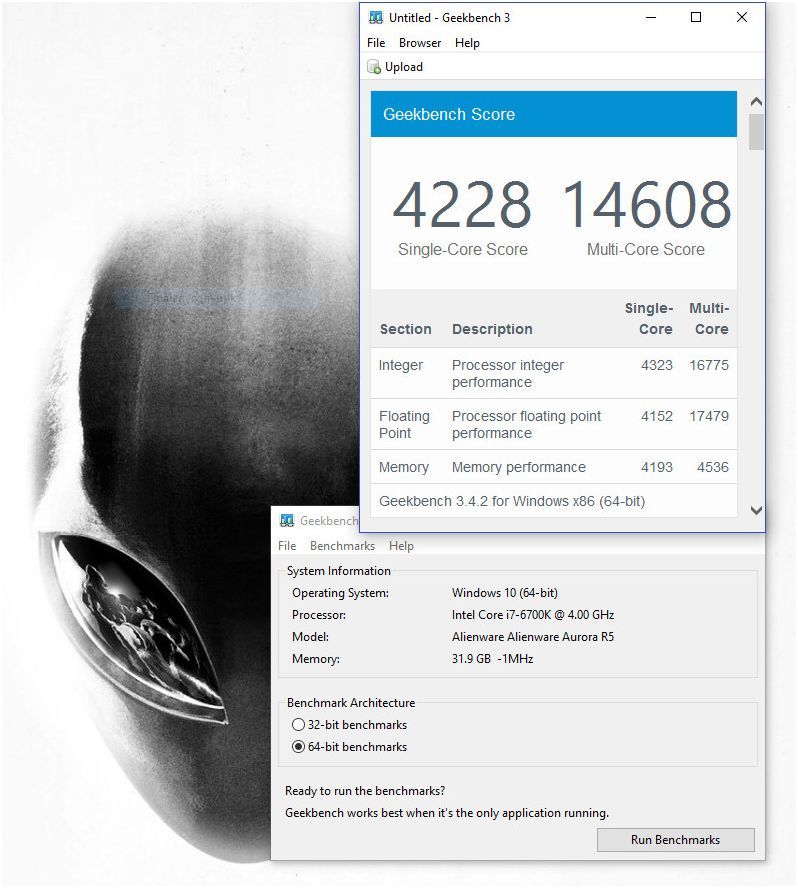Click the Windows 10 (64-bit) value
The image size is (798, 888).
505,593
